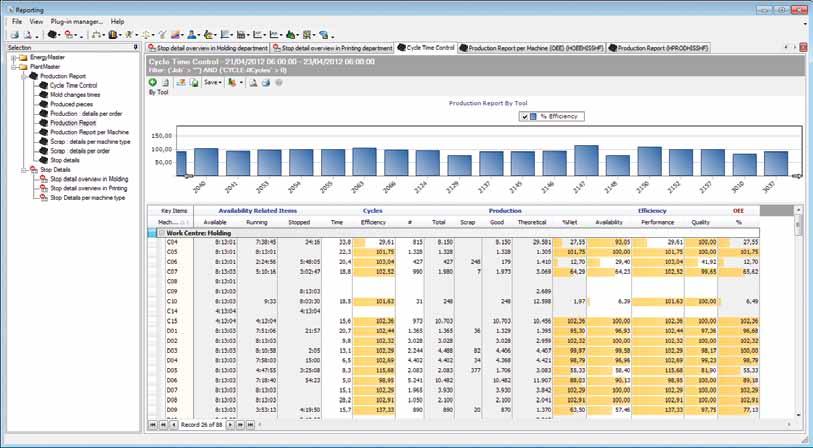Click the Stopped column header

tap(299, 222)
